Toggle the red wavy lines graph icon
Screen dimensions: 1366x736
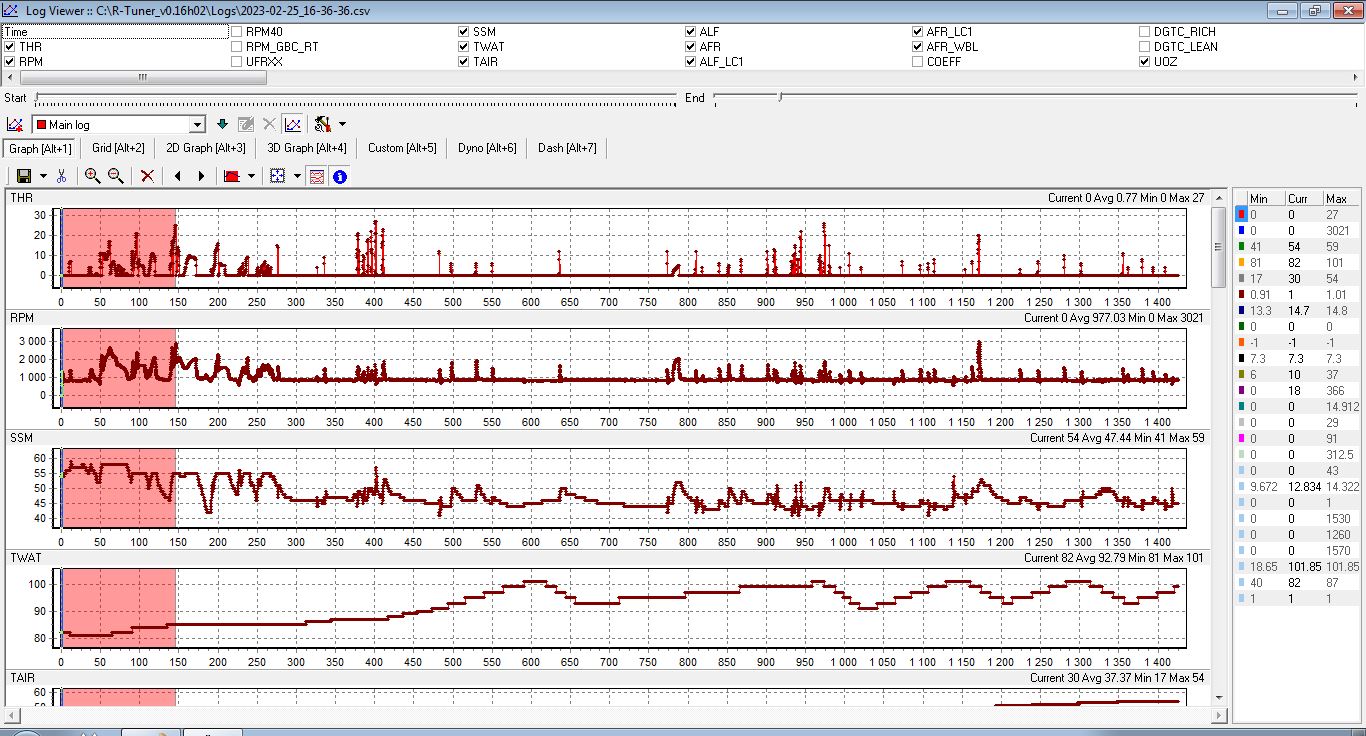[316, 176]
